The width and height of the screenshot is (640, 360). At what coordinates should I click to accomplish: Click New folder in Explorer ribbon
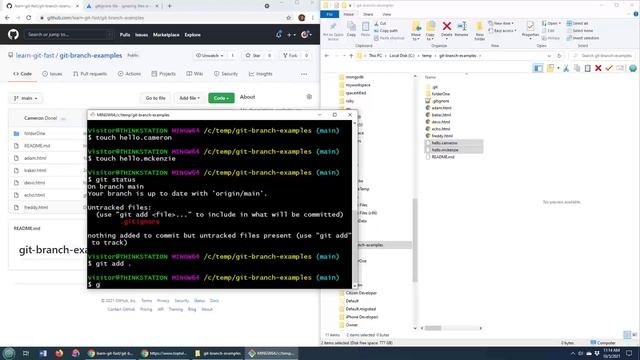tap(480, 31)
